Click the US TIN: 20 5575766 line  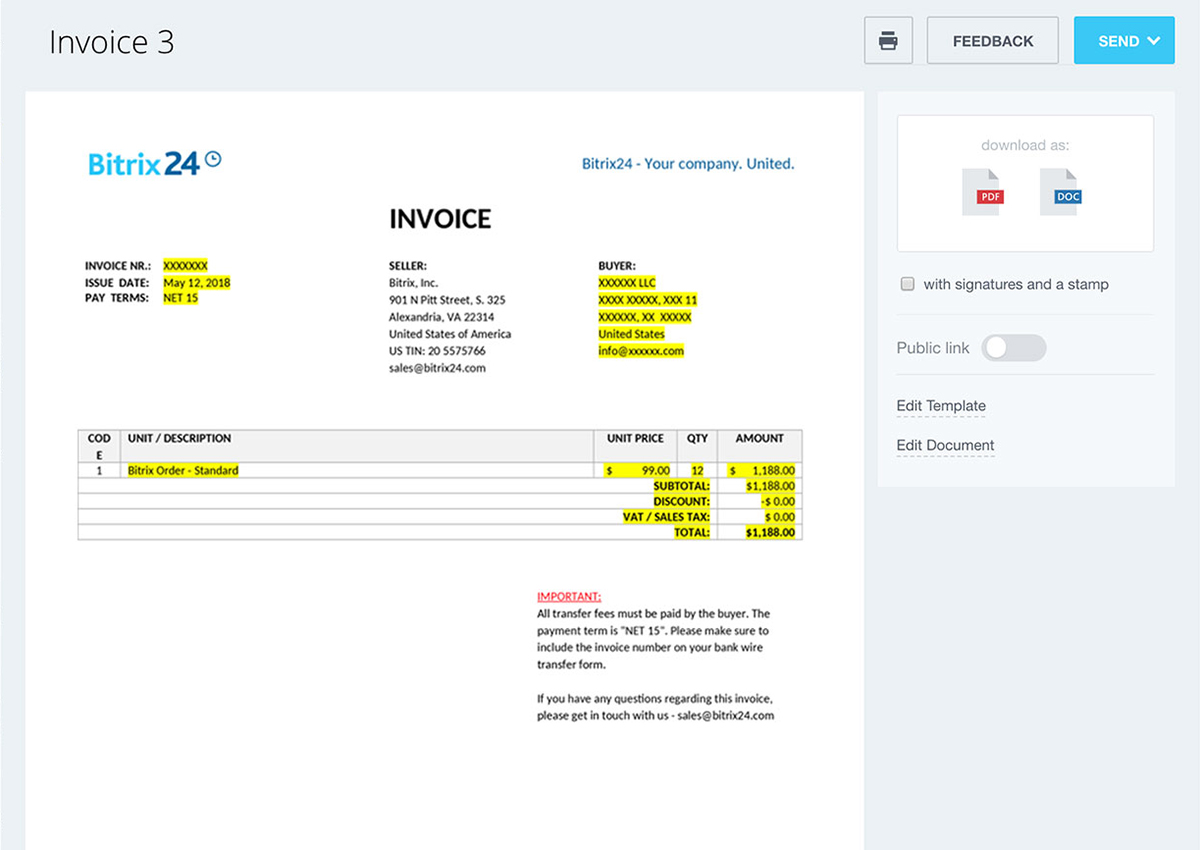[x=437, y=351]
